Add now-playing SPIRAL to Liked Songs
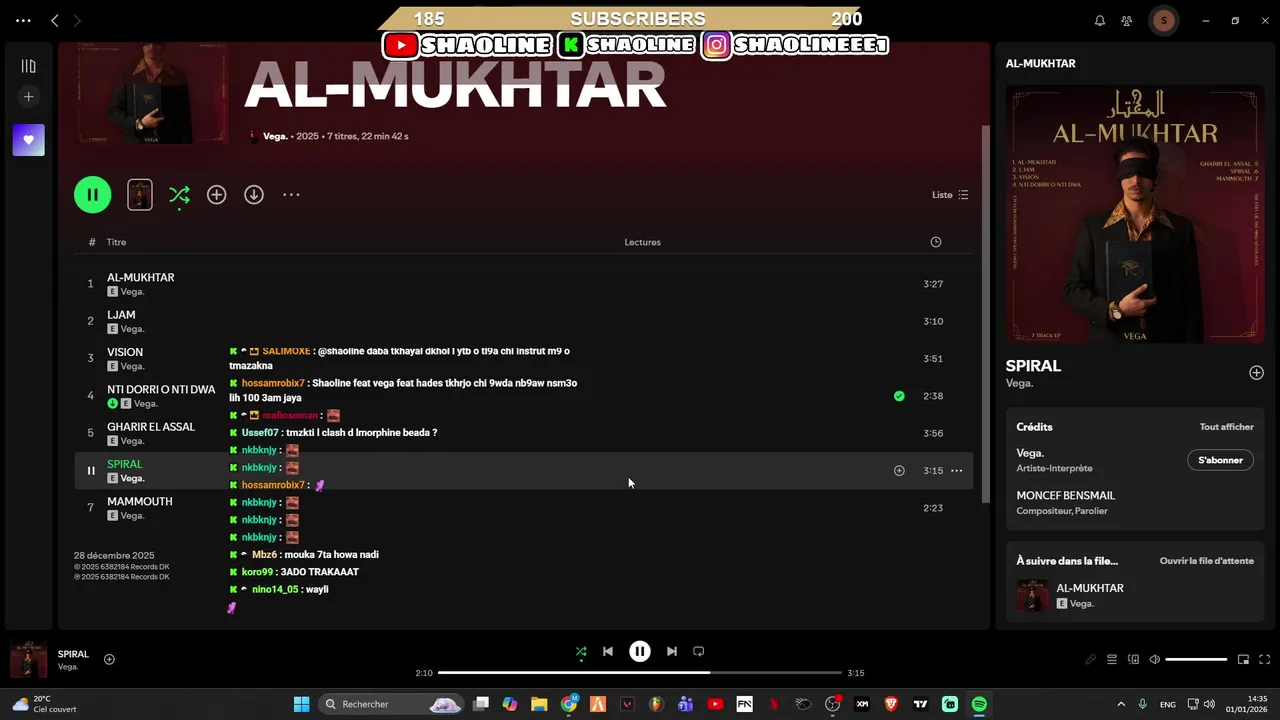The image size is (1280, 720). click(x=109, y=659)
